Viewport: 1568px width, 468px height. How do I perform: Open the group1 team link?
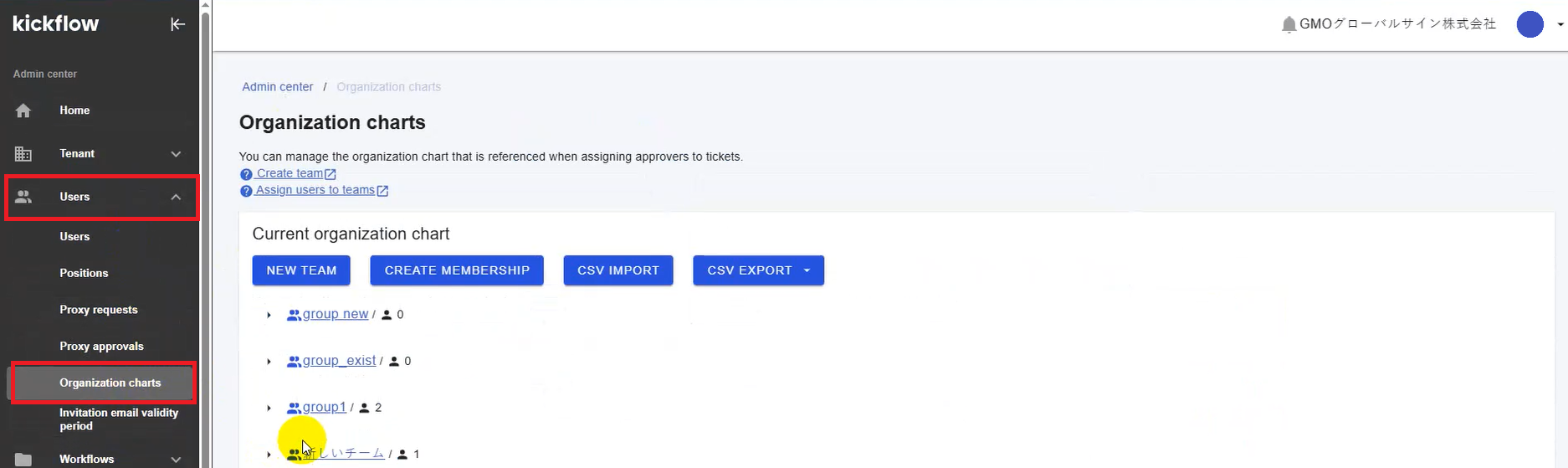point(324,407)
